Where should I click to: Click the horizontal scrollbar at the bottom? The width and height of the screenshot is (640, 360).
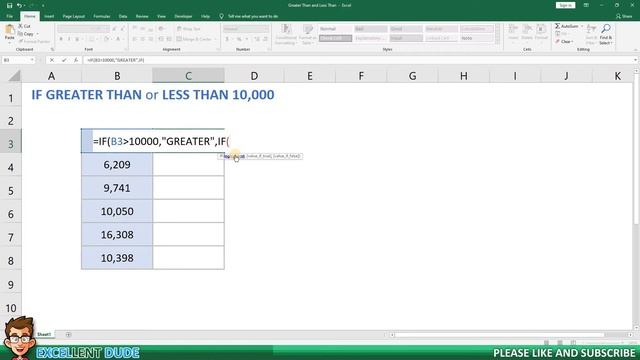[x=512, y=335]
